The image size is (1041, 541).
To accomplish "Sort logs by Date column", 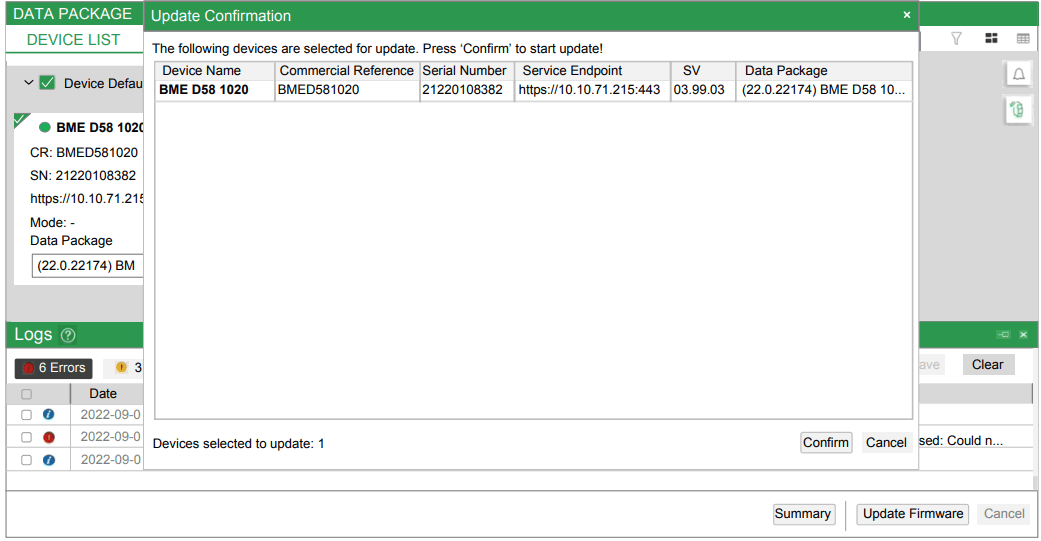I will click(103, 394).
